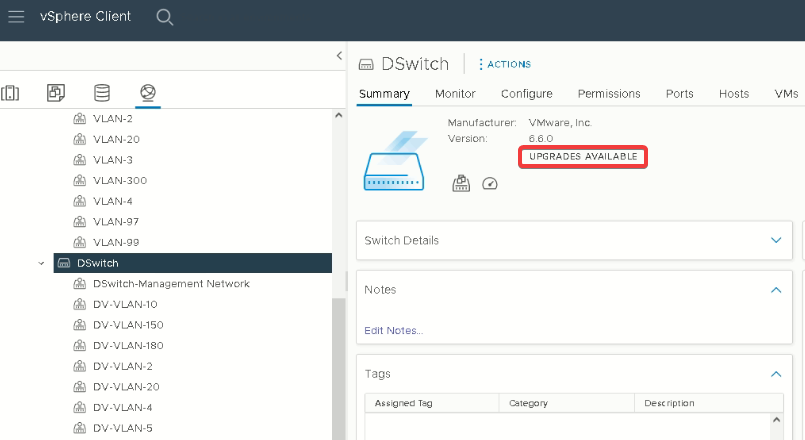Click the Upgrades Available badge
The height and width of the screenshot is (440, 805).
pos(583,157)
